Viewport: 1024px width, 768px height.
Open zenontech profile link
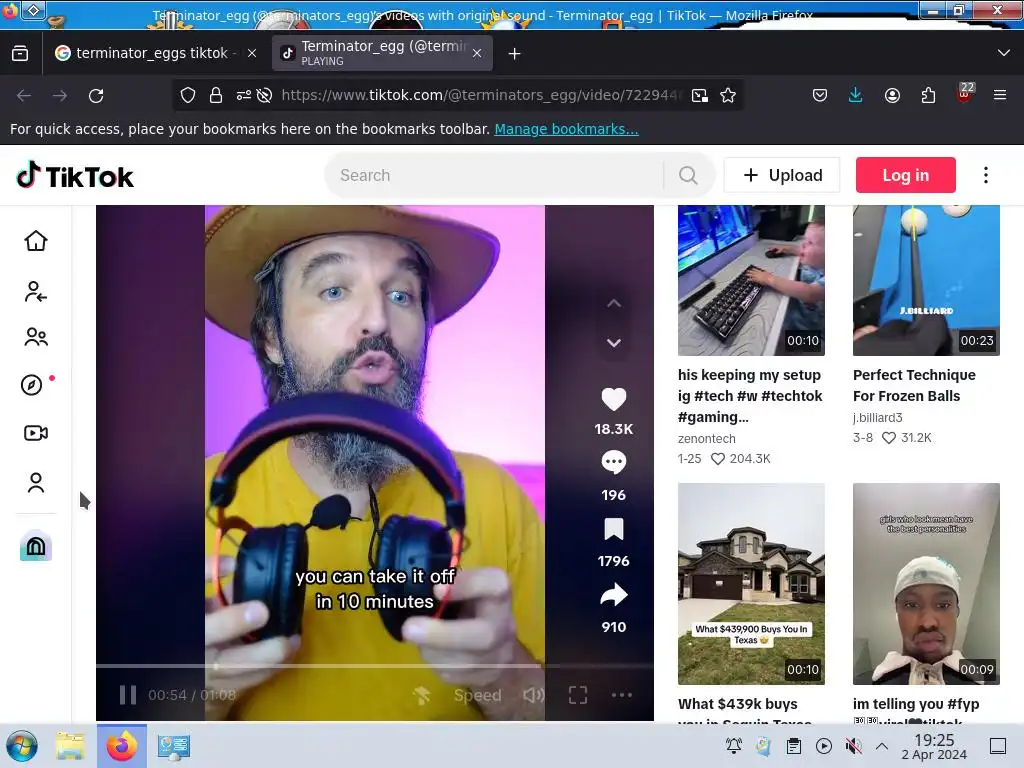[707, 439]
